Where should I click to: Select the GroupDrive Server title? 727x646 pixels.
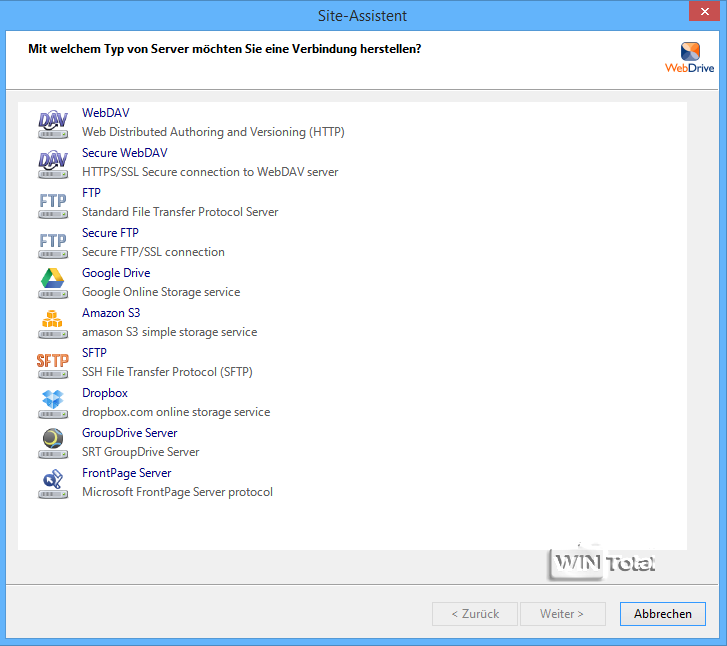point(130,433)
